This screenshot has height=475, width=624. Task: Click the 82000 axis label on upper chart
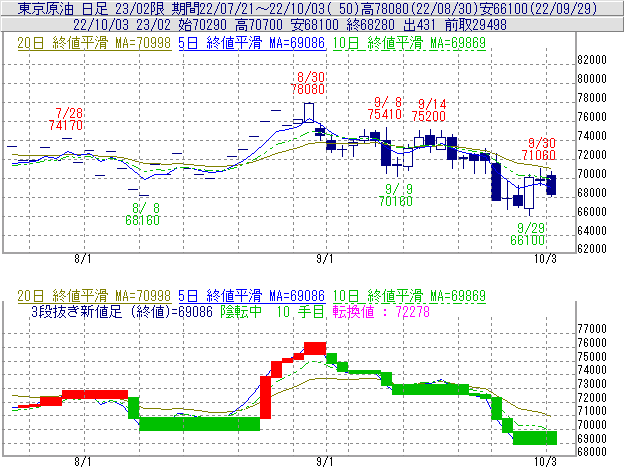592,60
